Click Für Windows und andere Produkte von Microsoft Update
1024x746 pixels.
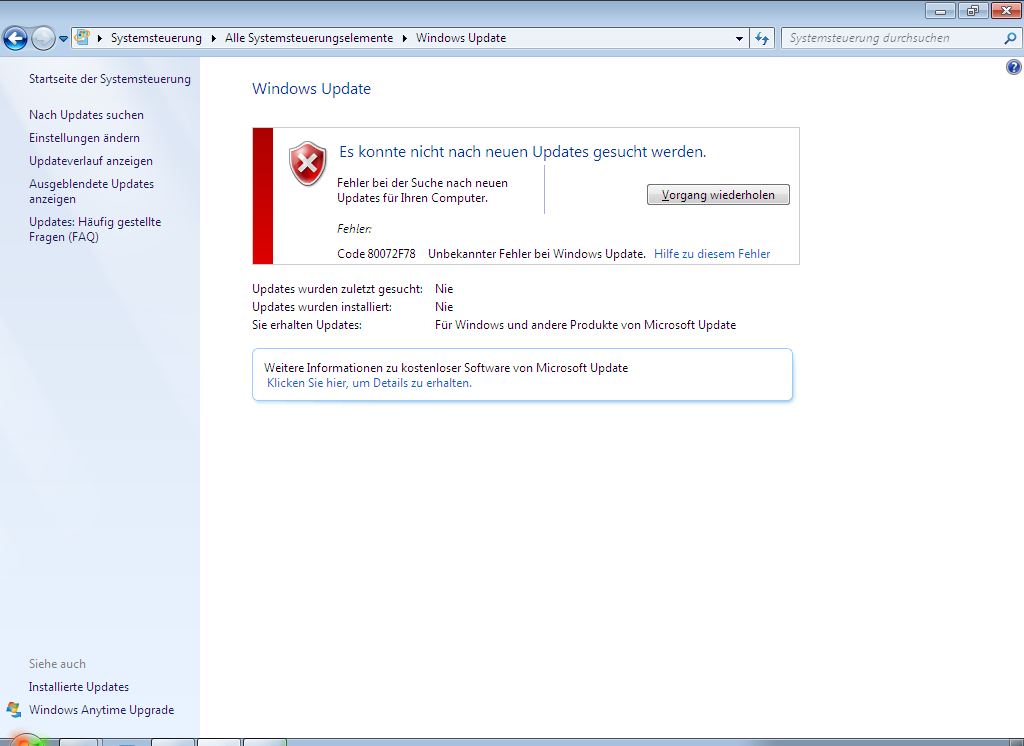point(585,325)
